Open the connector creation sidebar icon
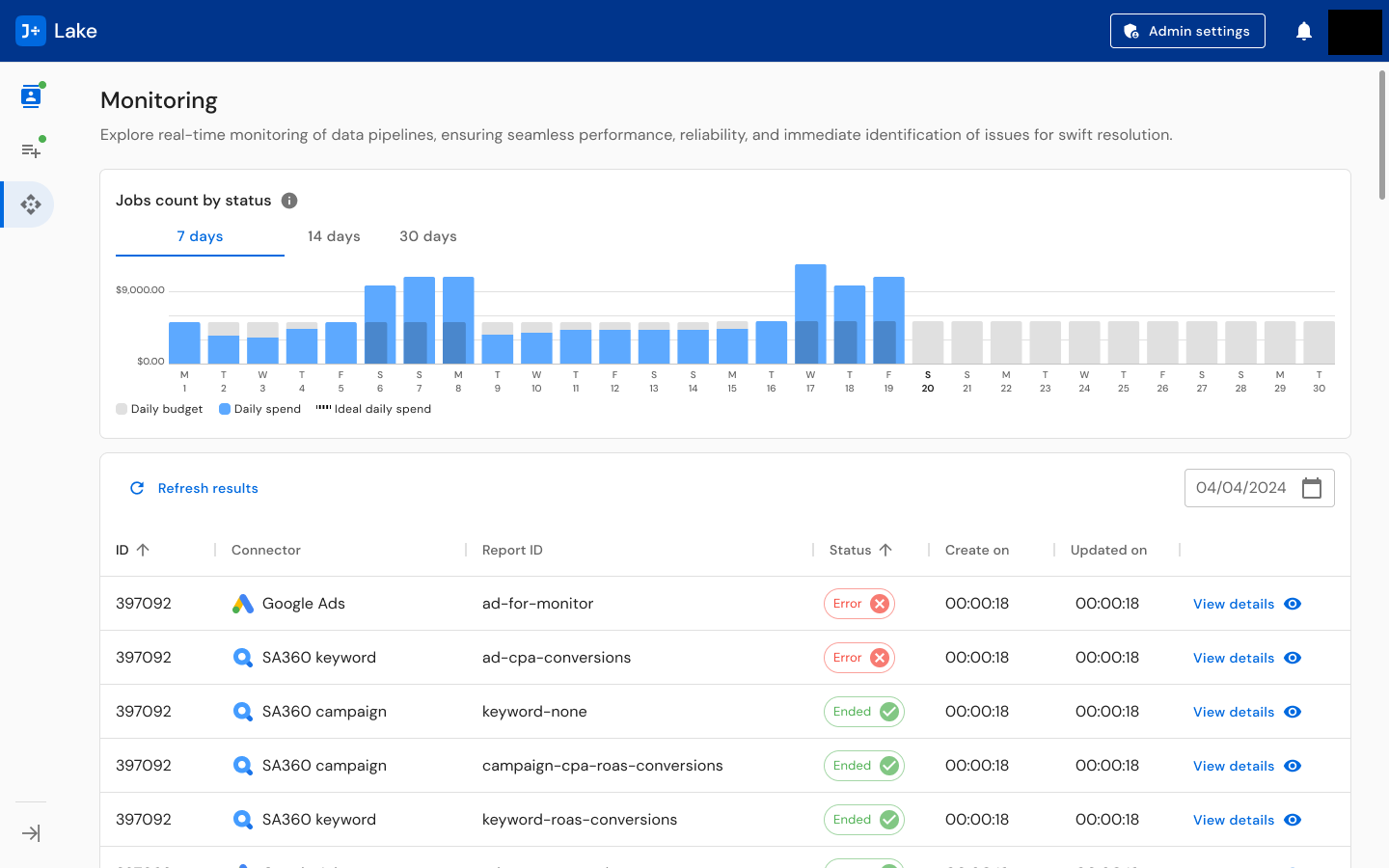 tap(30, 149)
